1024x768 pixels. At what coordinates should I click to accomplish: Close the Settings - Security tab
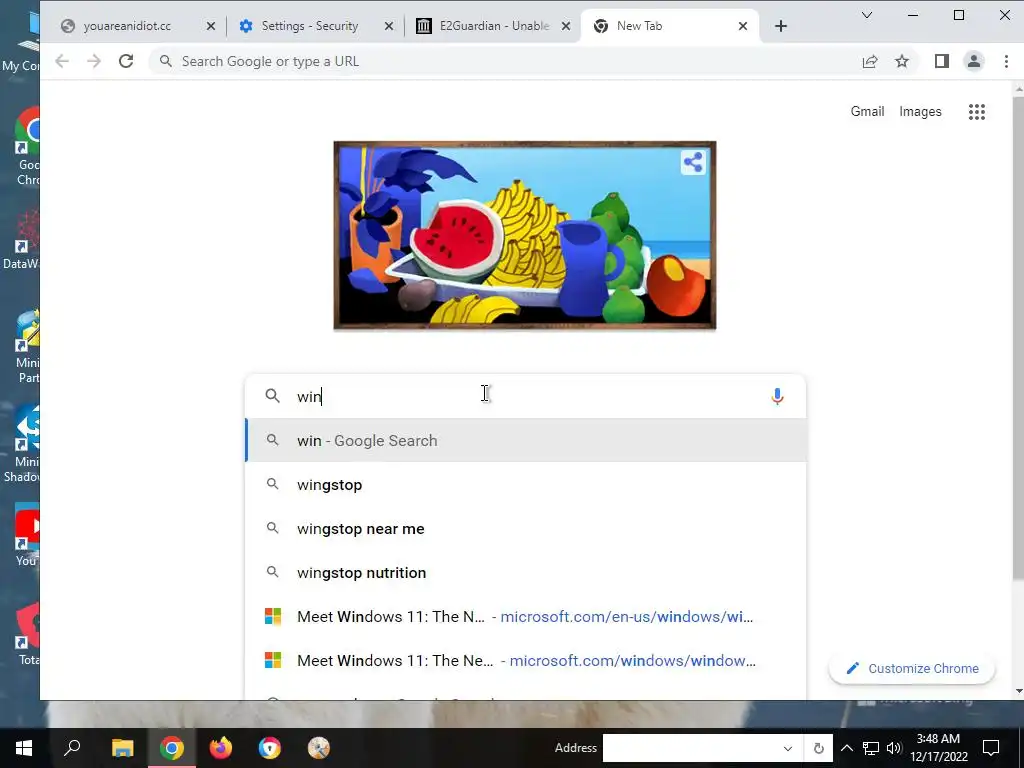click(389, 26)
